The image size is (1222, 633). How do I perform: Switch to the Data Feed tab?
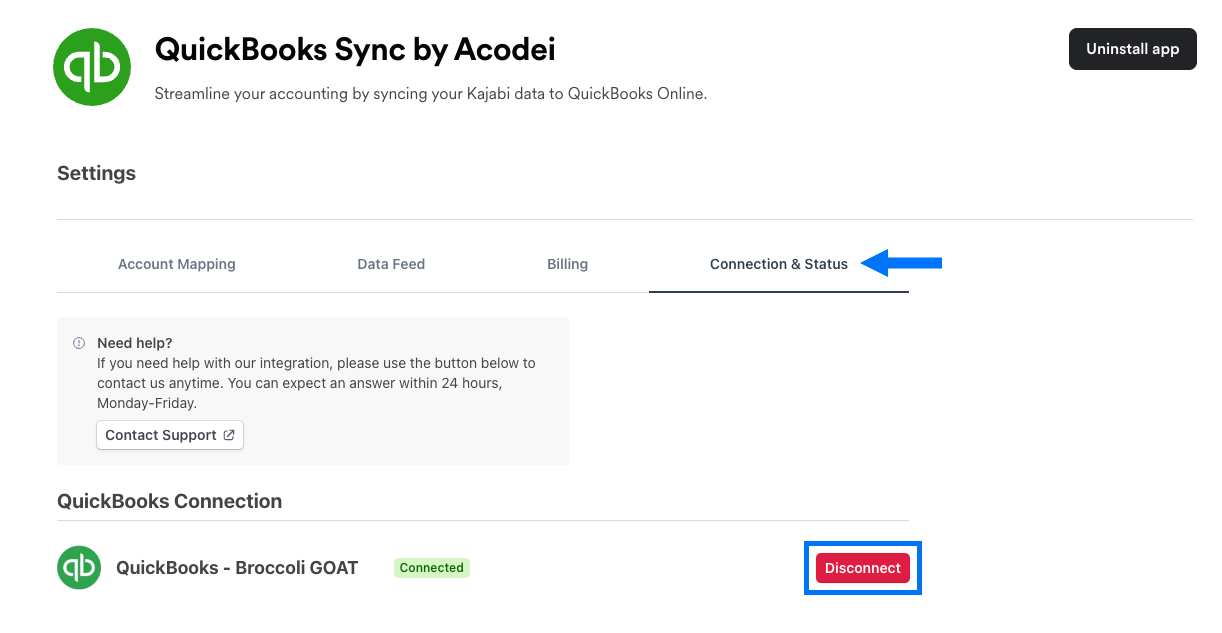[x=391, y=264]
